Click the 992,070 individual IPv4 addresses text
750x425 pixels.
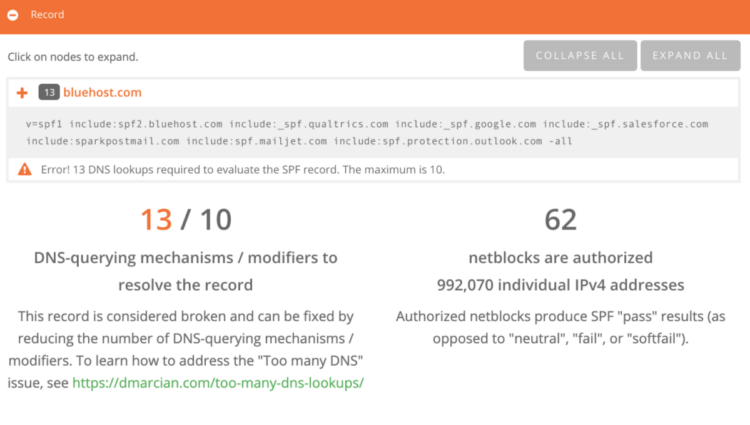tap(561, 285)
